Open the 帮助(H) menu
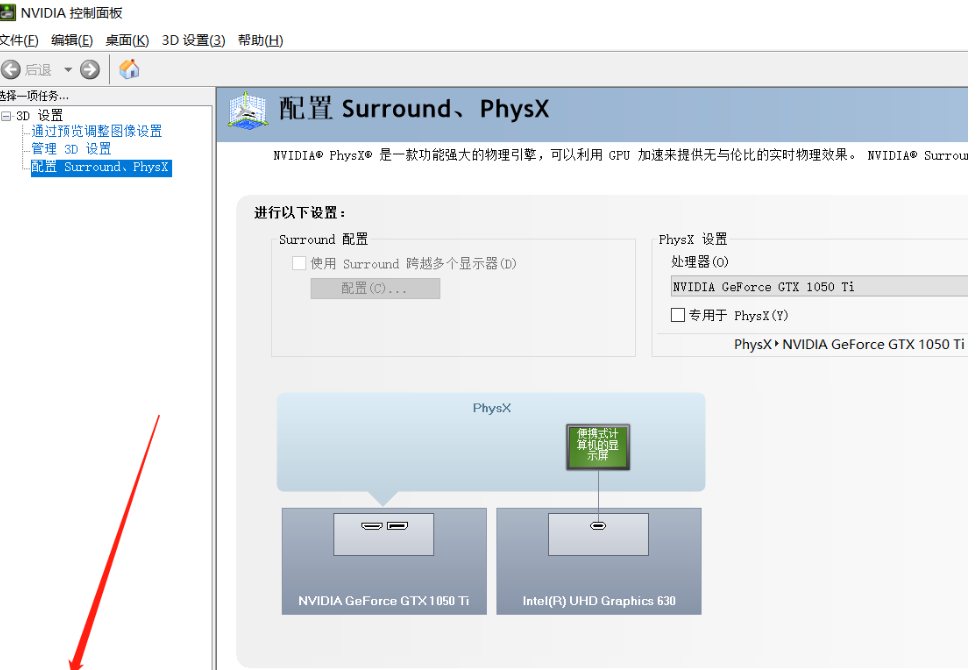This screenshot has height=670, width=977. click(260, 41)
